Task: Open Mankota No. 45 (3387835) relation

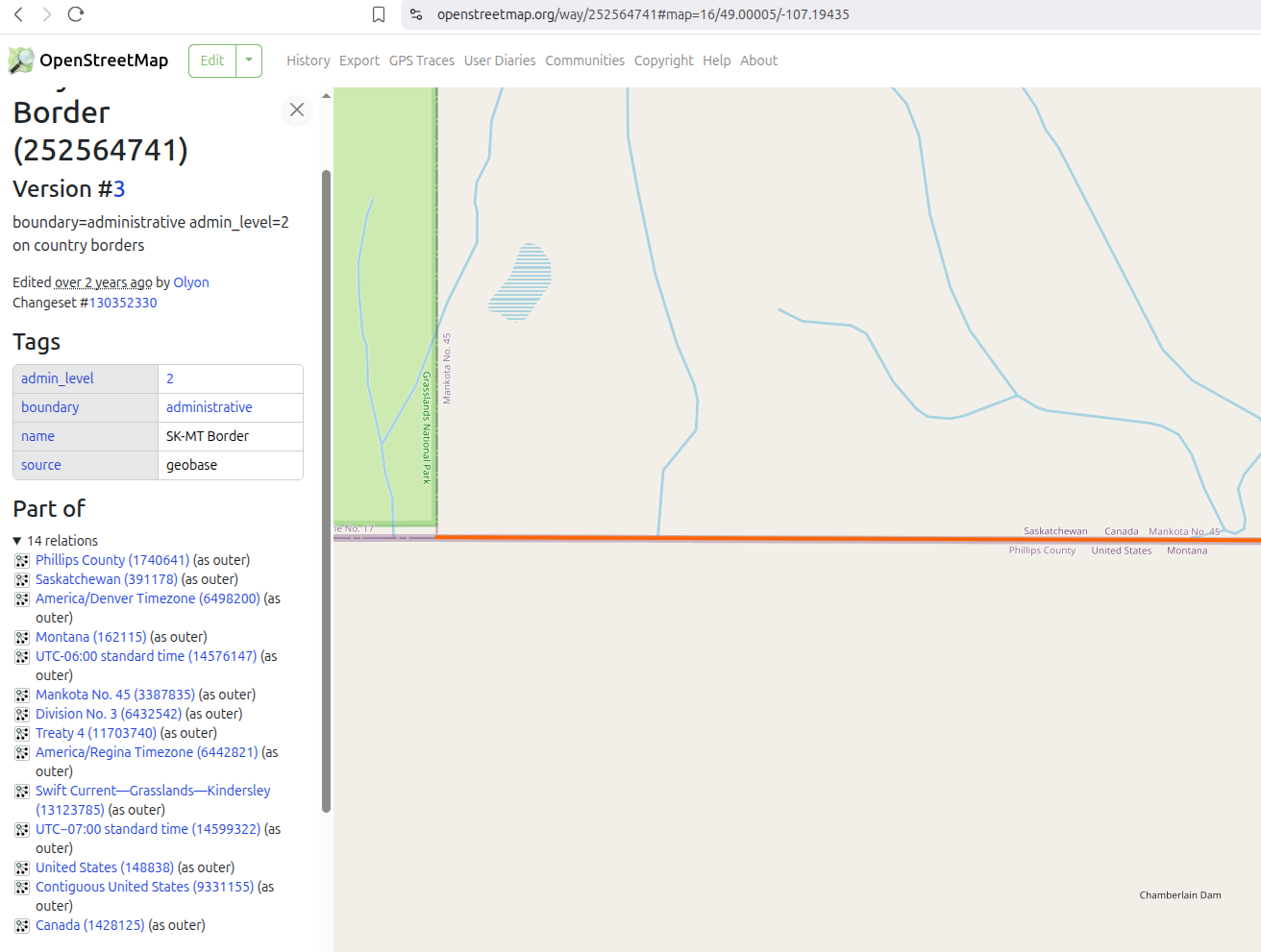Action: [115, 695]
